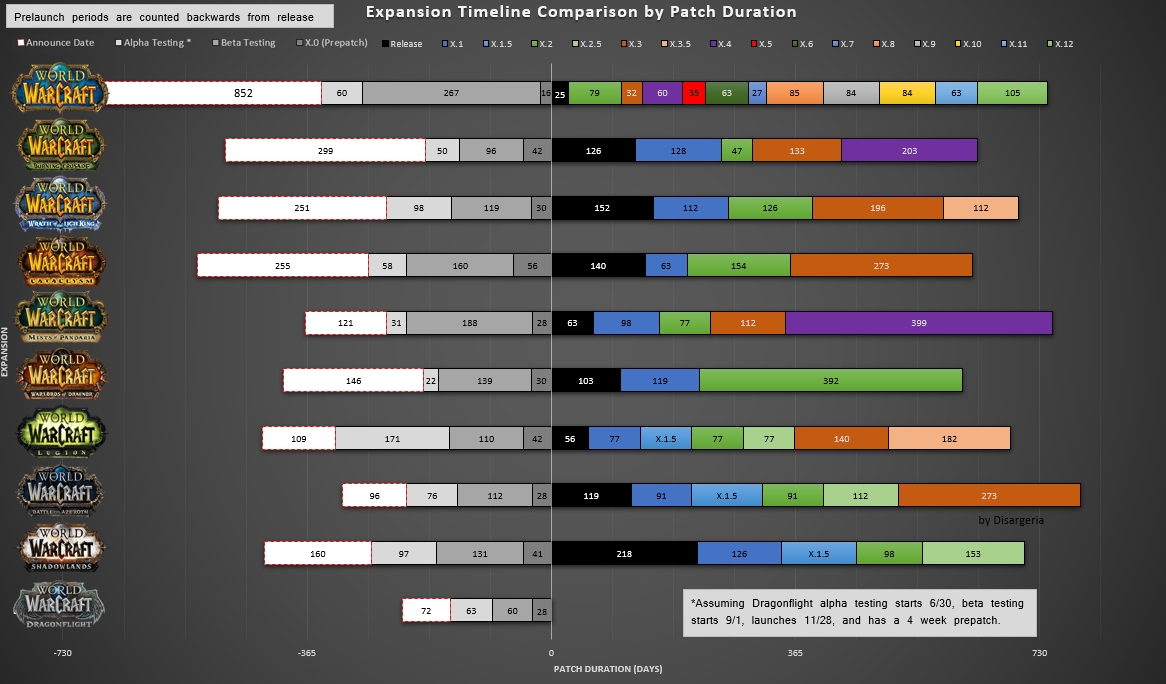
Task: Click the Battle for Azeroth logo
Action: (x=61, y=495)
